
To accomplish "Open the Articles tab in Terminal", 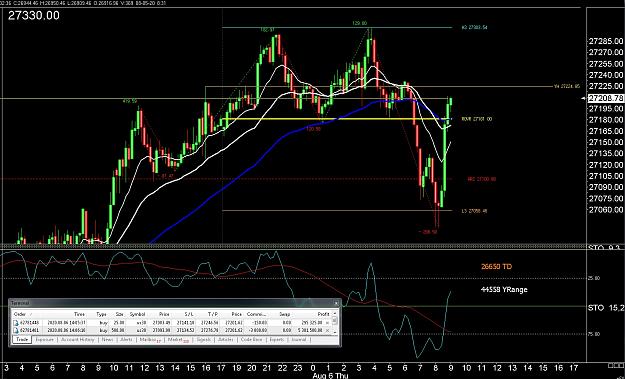I will pyautogui.click(x=226, y=340).
